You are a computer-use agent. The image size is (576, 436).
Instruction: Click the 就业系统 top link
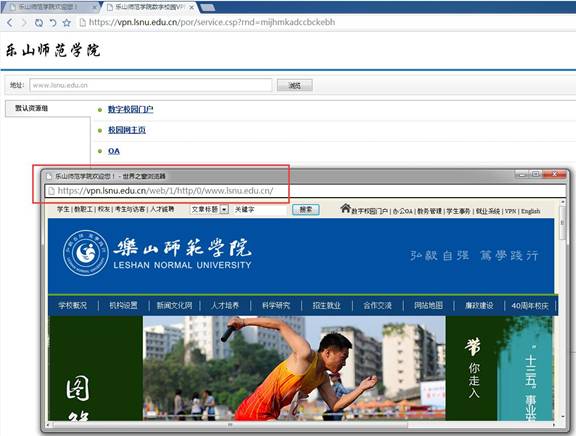point(488,211)
